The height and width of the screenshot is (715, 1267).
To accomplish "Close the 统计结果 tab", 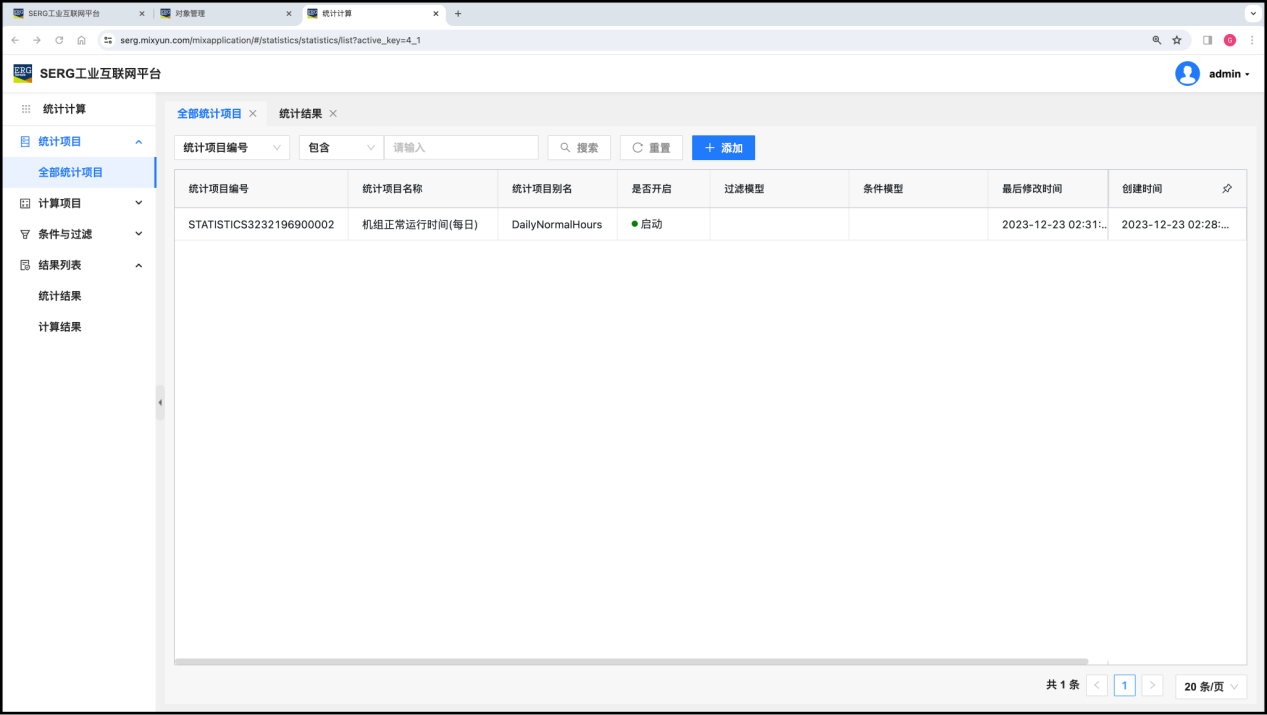I will [333, 114].
